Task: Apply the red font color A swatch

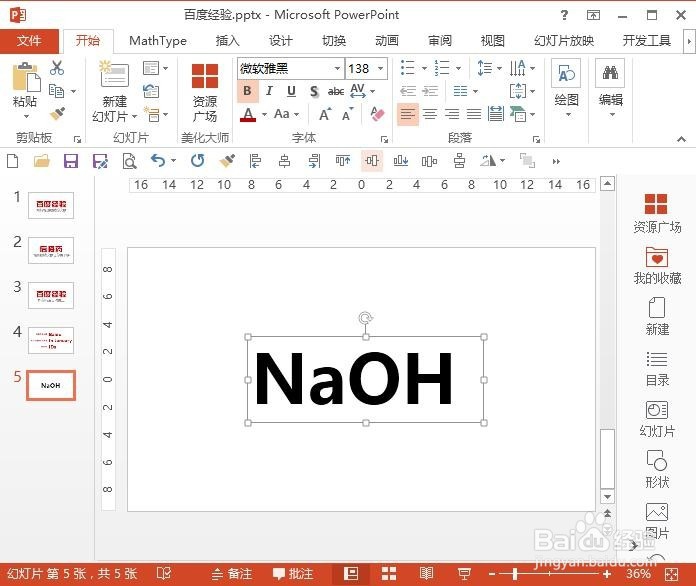Action: [248, 115]
